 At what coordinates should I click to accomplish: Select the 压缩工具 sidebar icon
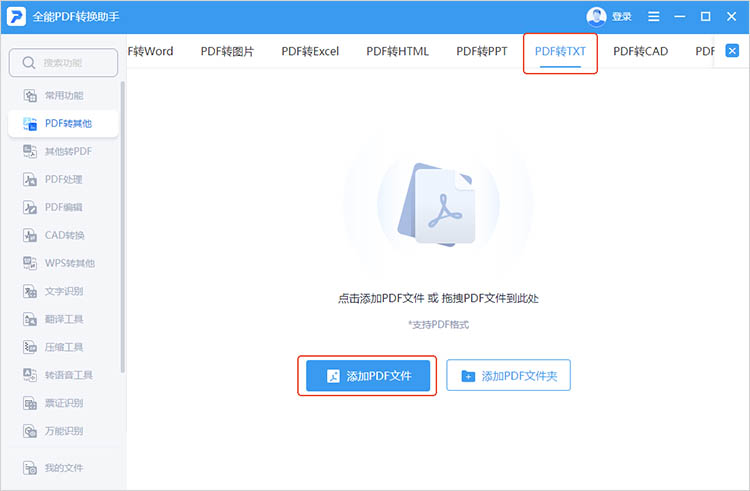click(x=30, y=347)
